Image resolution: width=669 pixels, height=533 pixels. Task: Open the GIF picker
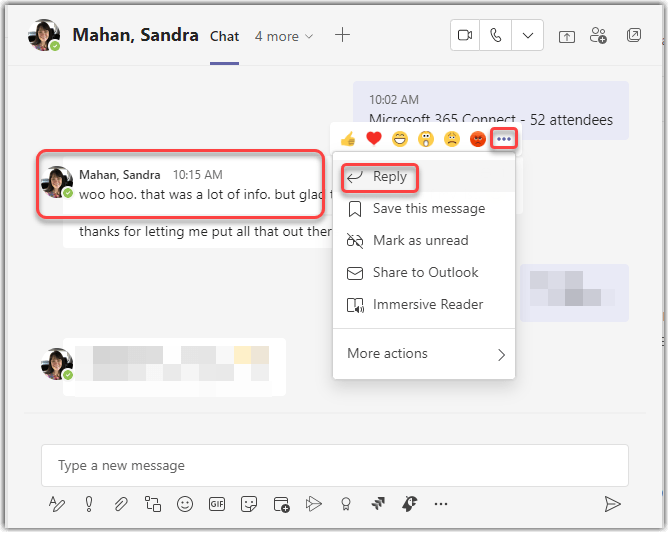click(217, 504)
